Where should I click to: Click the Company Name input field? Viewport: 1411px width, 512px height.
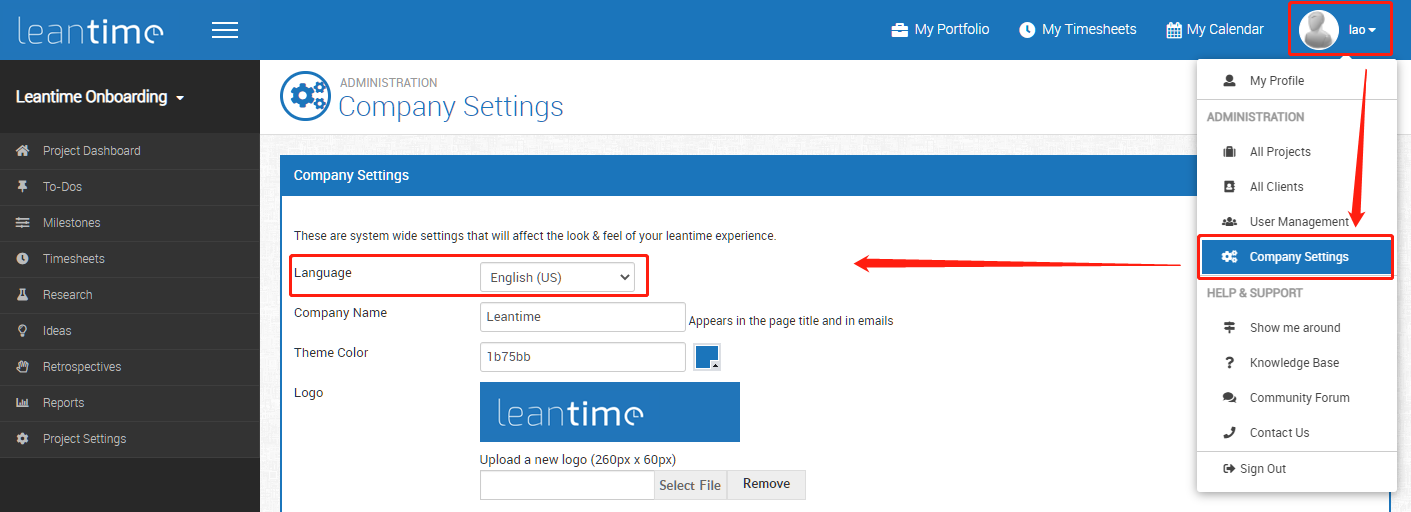[582, 317]
